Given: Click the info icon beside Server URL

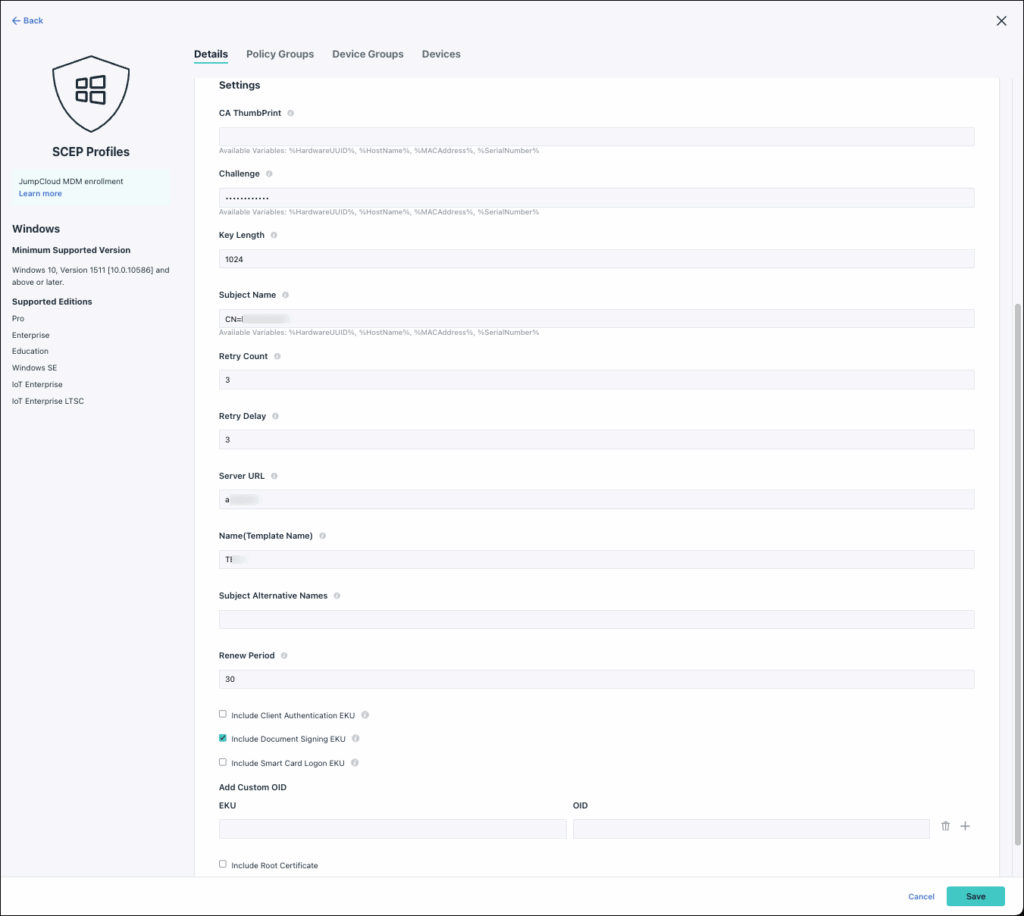Looking at the screenshot, I should click(274, 476).
